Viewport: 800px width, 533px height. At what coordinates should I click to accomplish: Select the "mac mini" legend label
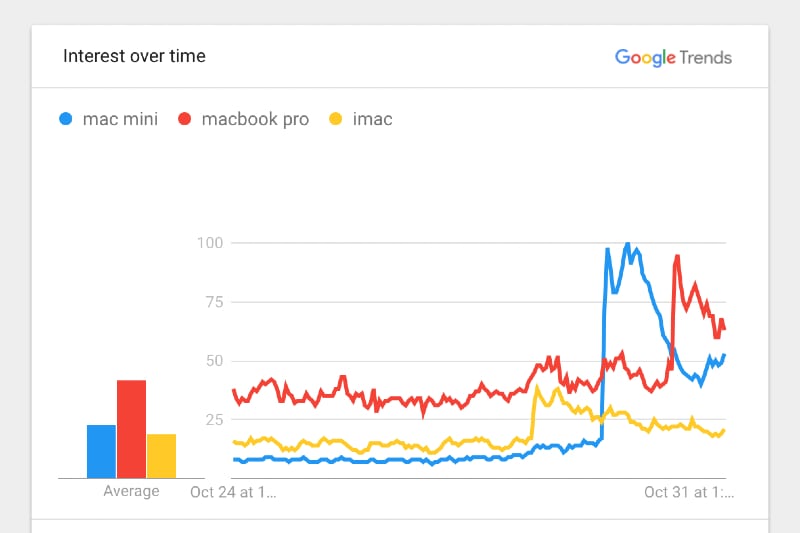(x=120, y=119)
